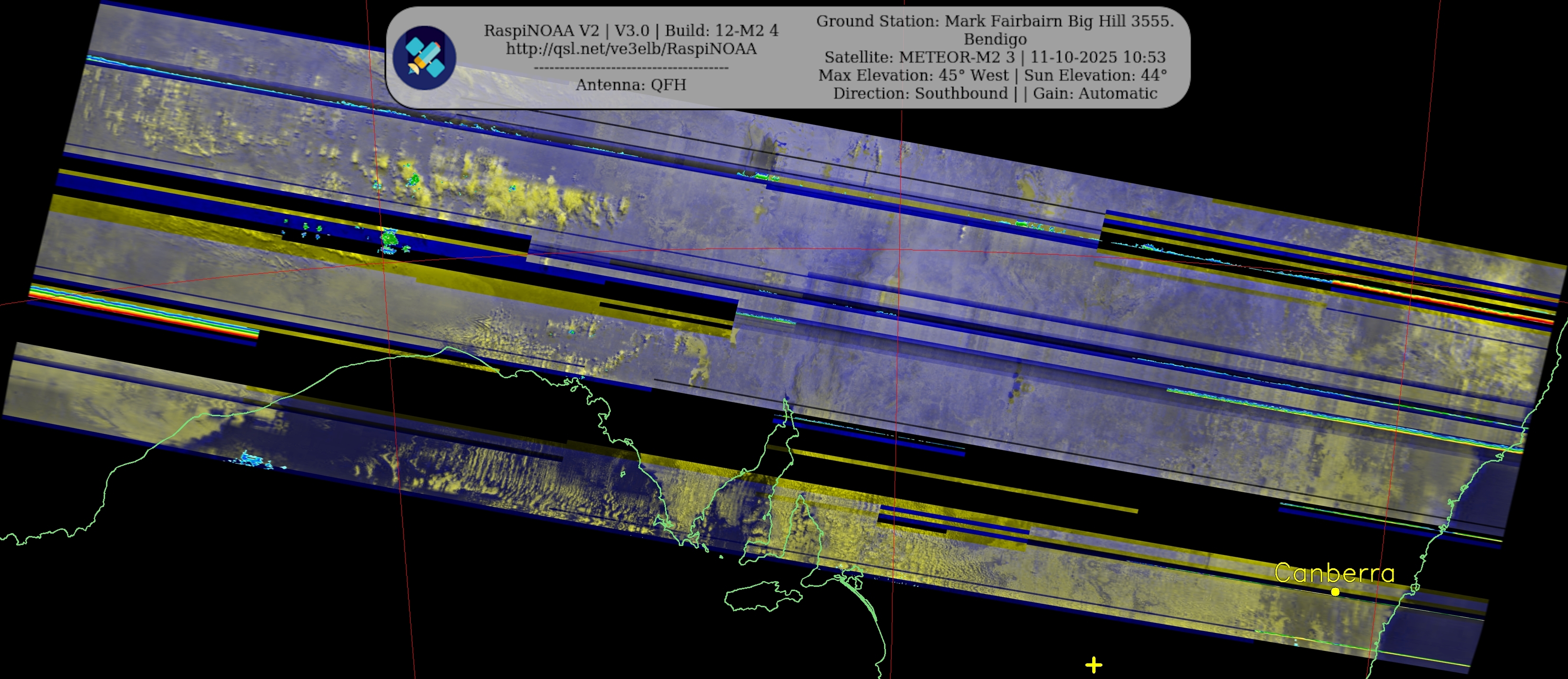The height and width of the screenshot is (679, 1568).
Task: Click the Direction: Southbound Gain text
Action: [x=995, y=93]
